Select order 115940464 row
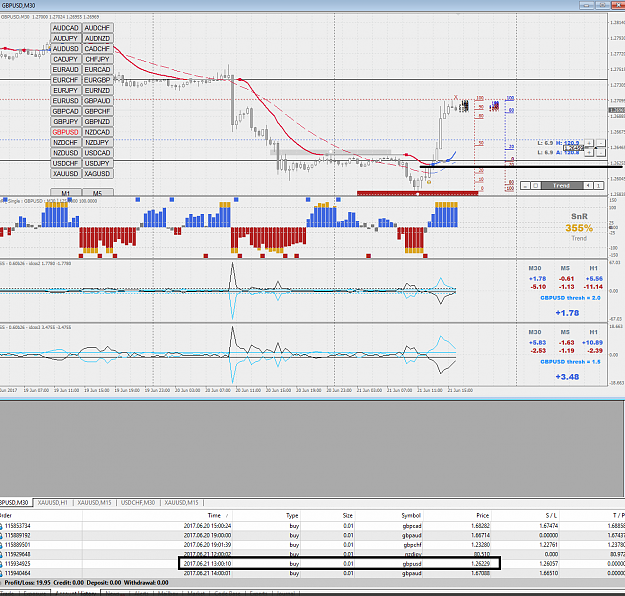This screenshot has width=625, height=596. pos(312,573)
